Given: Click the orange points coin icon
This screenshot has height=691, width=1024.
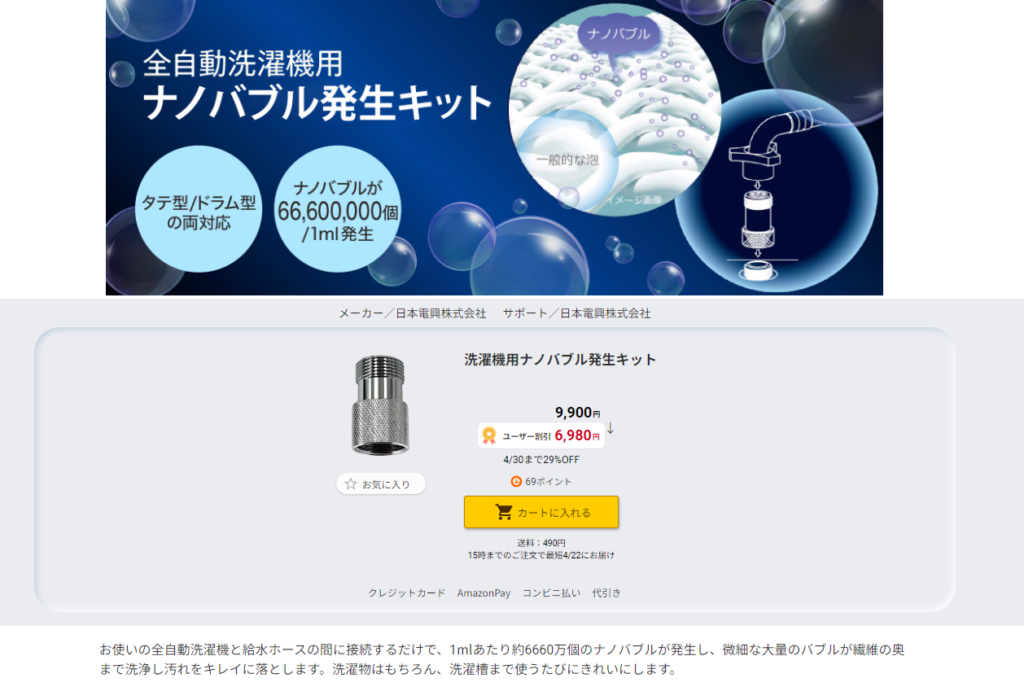Looking at the screenshot, I should [x=516, y=481].
